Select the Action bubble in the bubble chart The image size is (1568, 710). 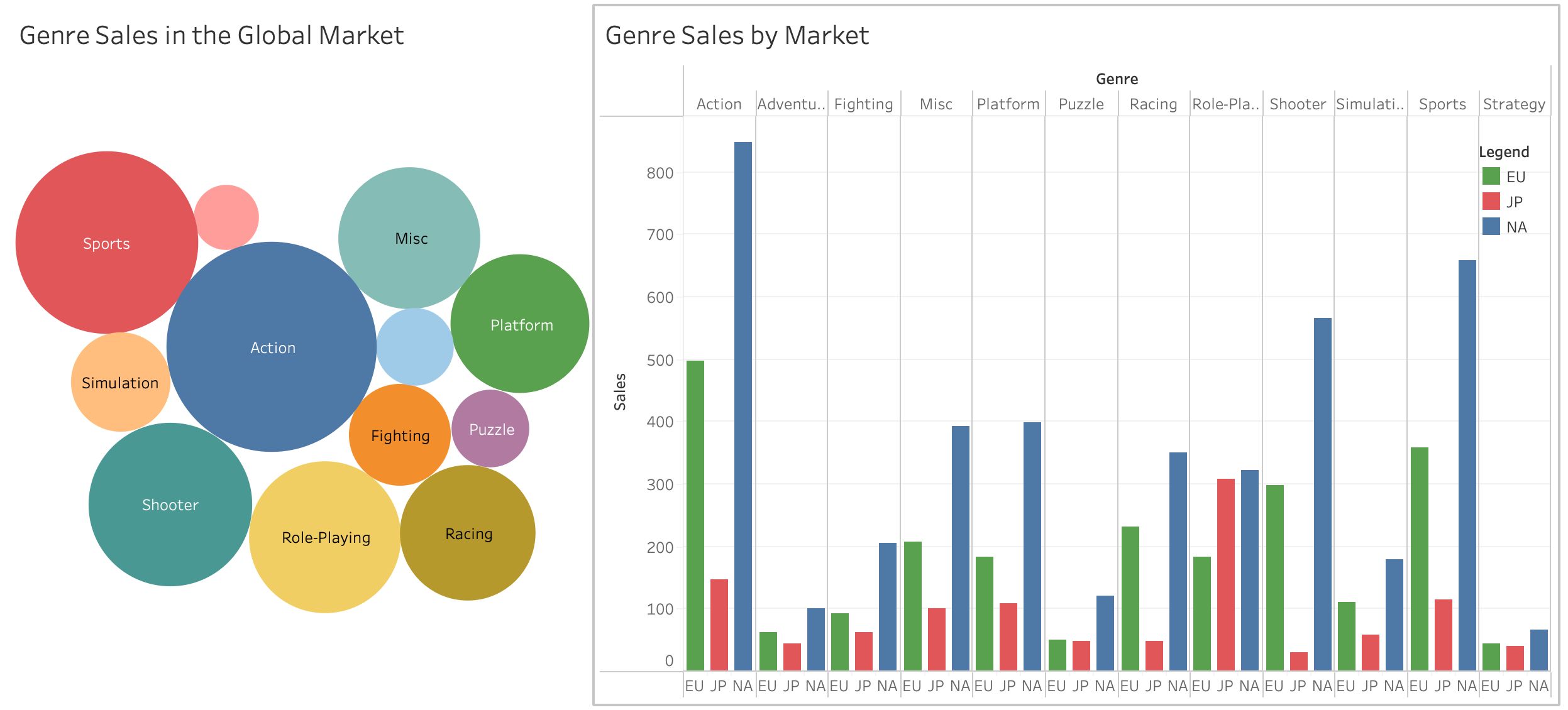click(x=273, y=347)
